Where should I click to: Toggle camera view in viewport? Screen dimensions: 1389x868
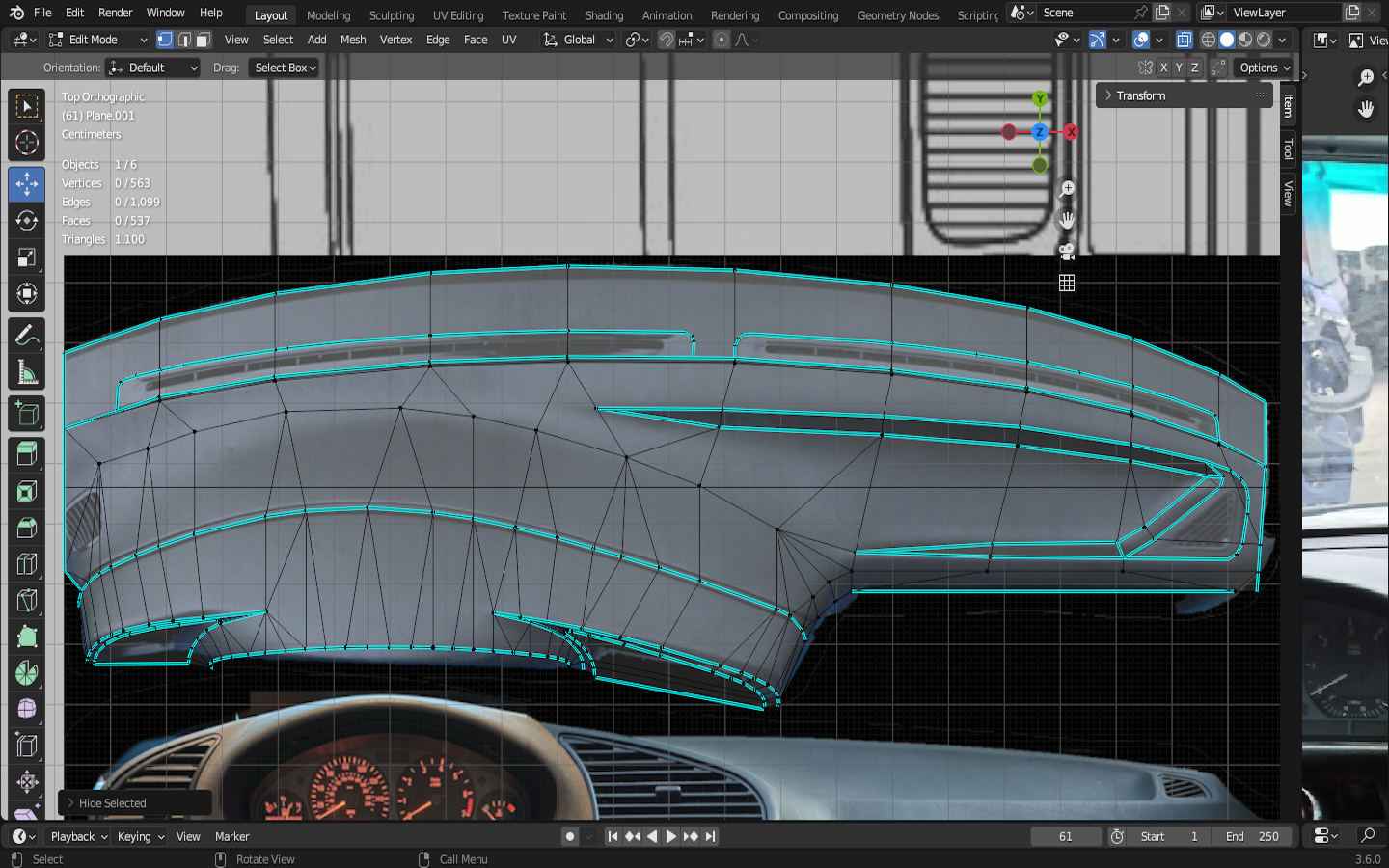pos(1067,252)
